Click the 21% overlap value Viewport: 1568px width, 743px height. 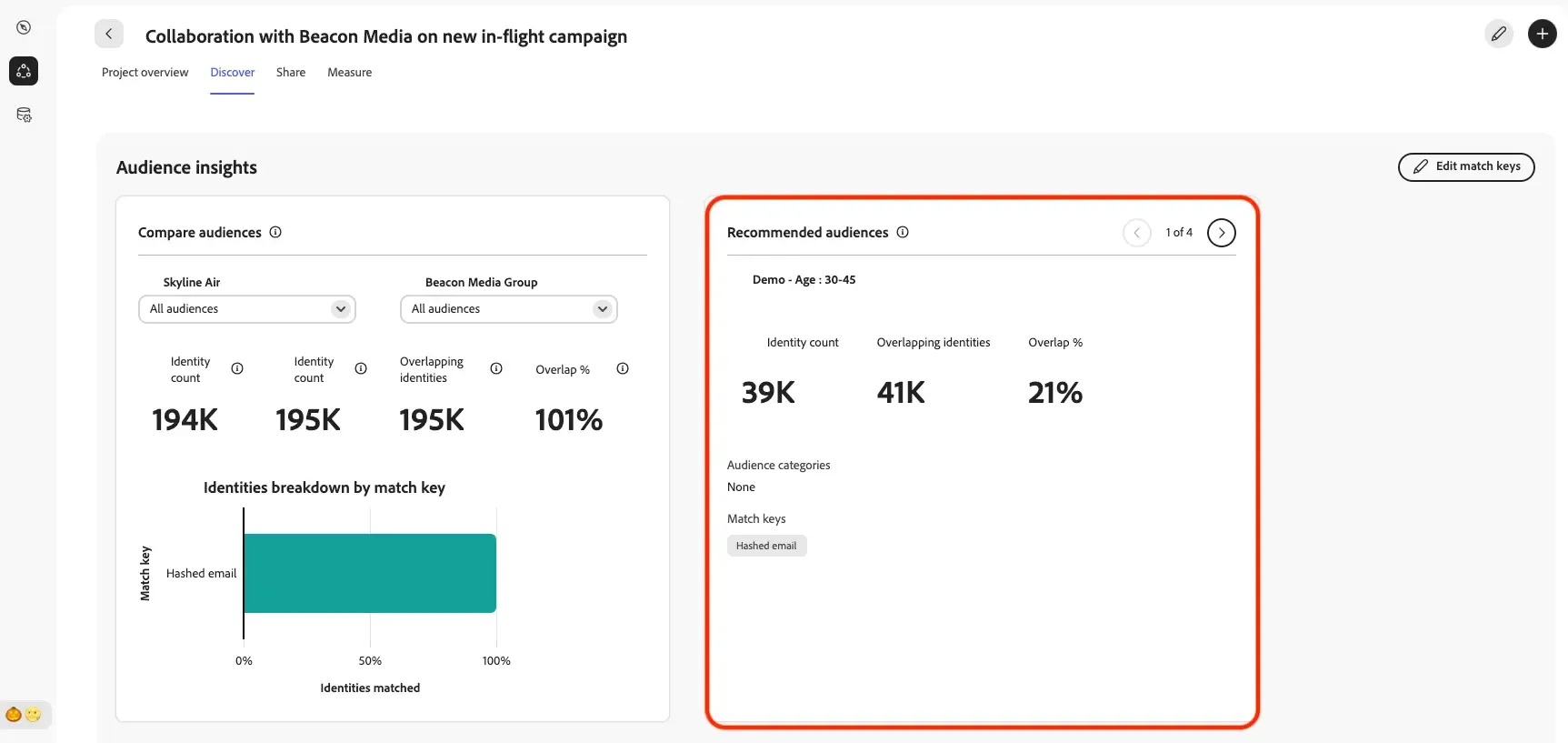click(x=1055, y=393)
